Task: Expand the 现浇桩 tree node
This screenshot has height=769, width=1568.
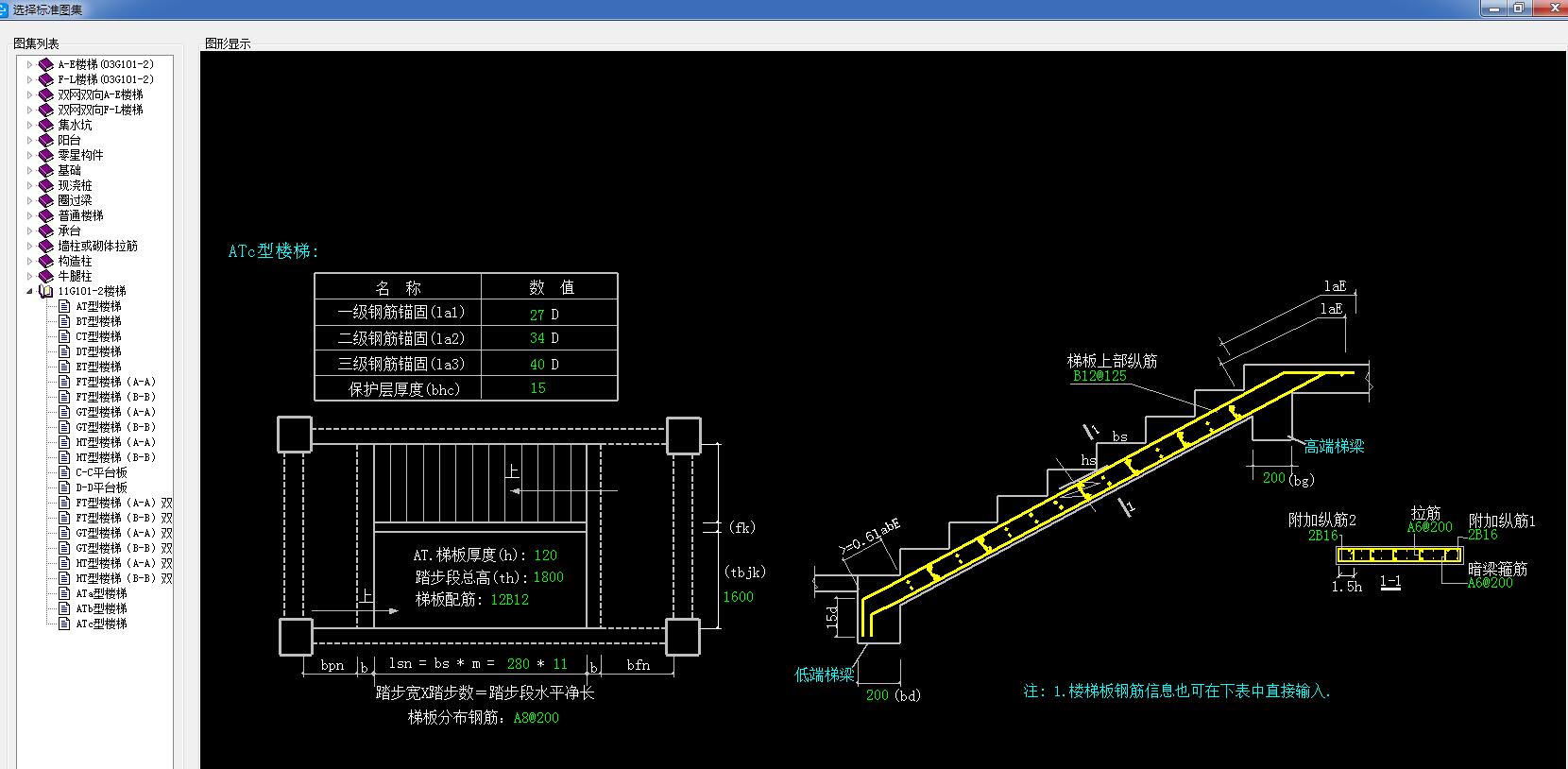Action: pos(29,185)
